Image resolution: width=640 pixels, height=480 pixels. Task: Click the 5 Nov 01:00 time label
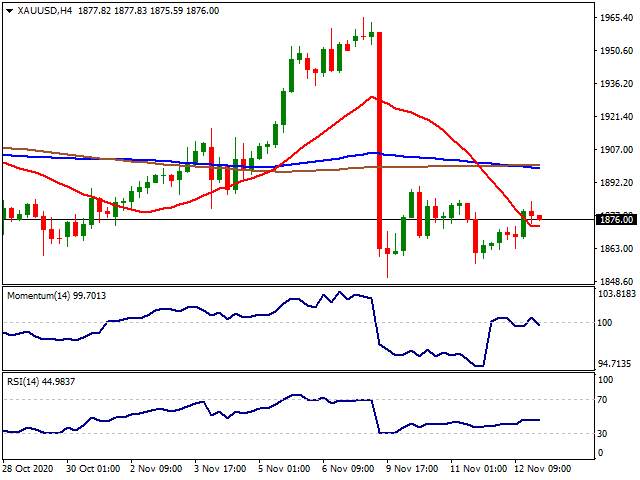(x=284, y=468)
